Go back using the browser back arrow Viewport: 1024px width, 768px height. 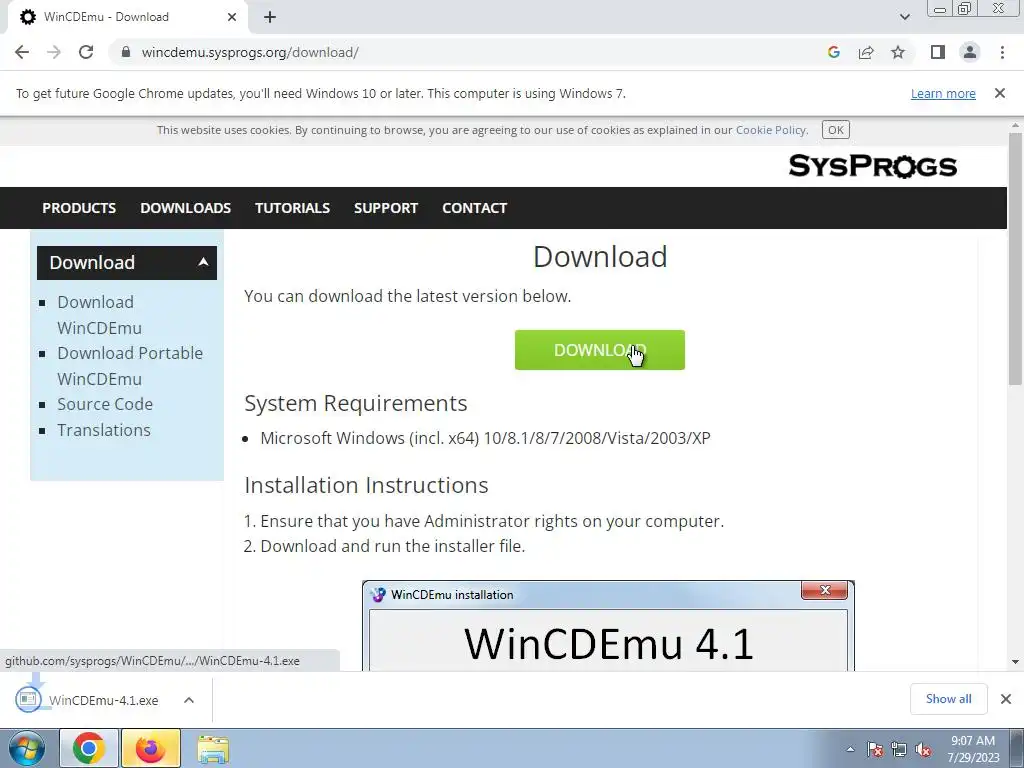[22, 52]
